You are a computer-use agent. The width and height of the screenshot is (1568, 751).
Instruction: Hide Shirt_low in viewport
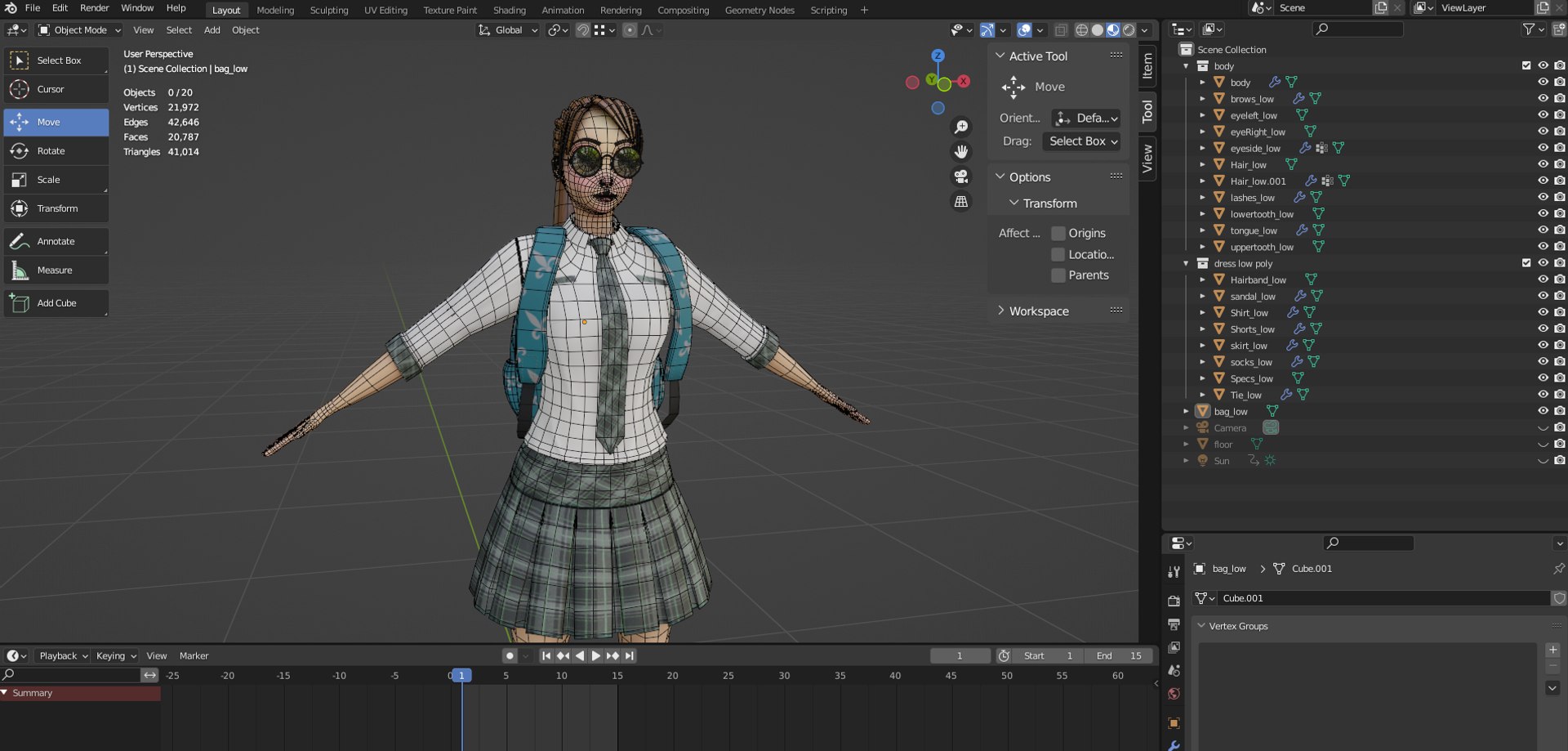tap(1543, 312)
